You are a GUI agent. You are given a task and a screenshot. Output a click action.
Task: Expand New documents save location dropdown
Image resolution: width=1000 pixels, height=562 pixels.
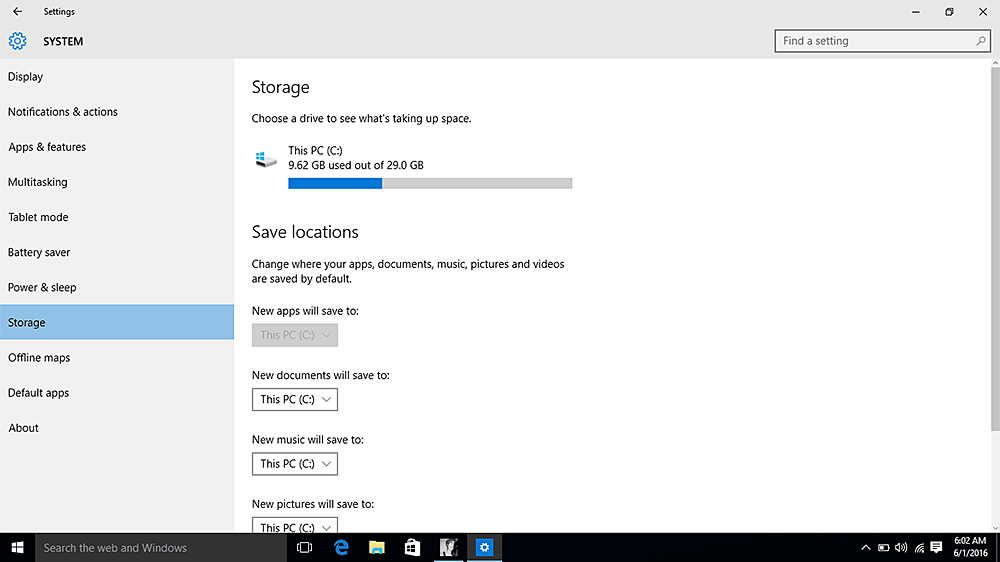(295, 399)
